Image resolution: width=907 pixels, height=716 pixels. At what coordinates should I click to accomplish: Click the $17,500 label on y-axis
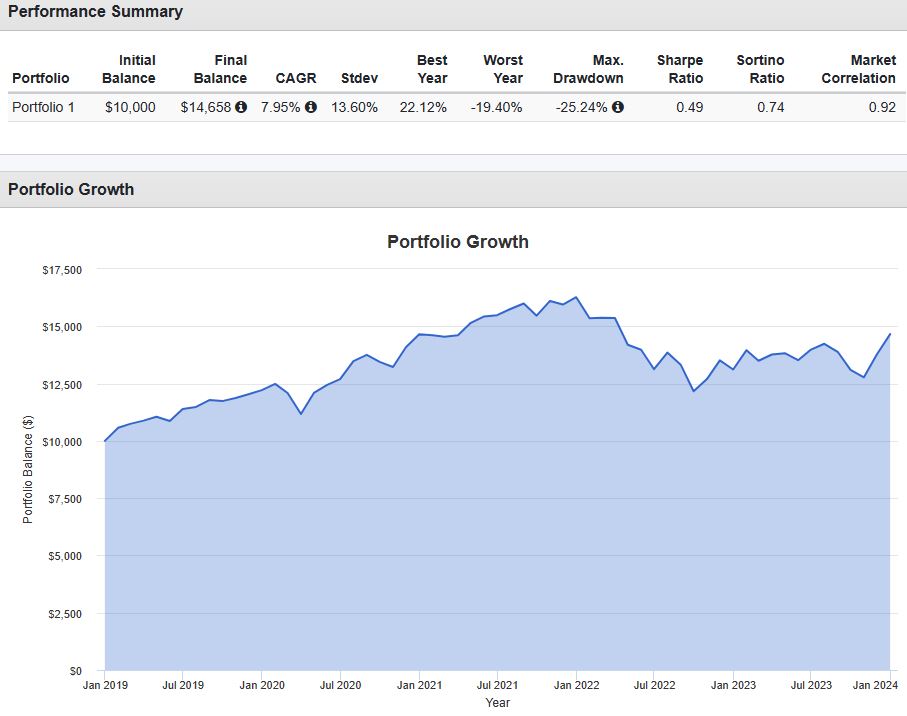(62, 270)
